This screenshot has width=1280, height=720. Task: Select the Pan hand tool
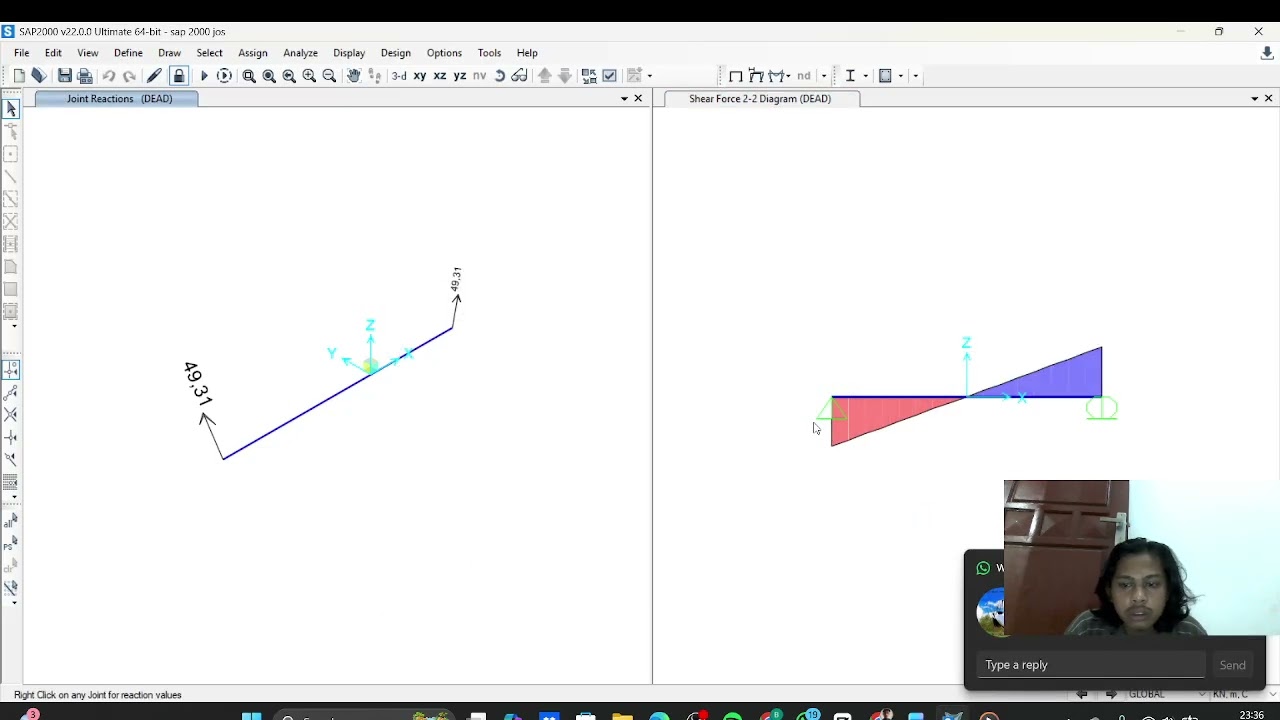pyautogui.click(x=353, y=76)
